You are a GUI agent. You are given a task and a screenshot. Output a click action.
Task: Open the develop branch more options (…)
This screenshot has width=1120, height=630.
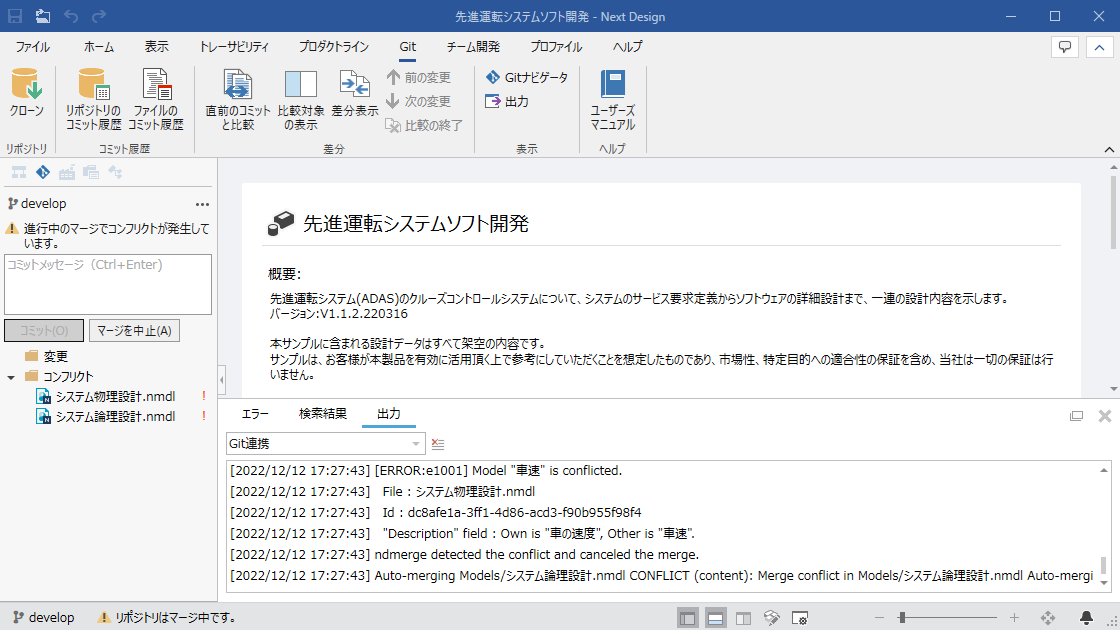(x=203, y=204)
